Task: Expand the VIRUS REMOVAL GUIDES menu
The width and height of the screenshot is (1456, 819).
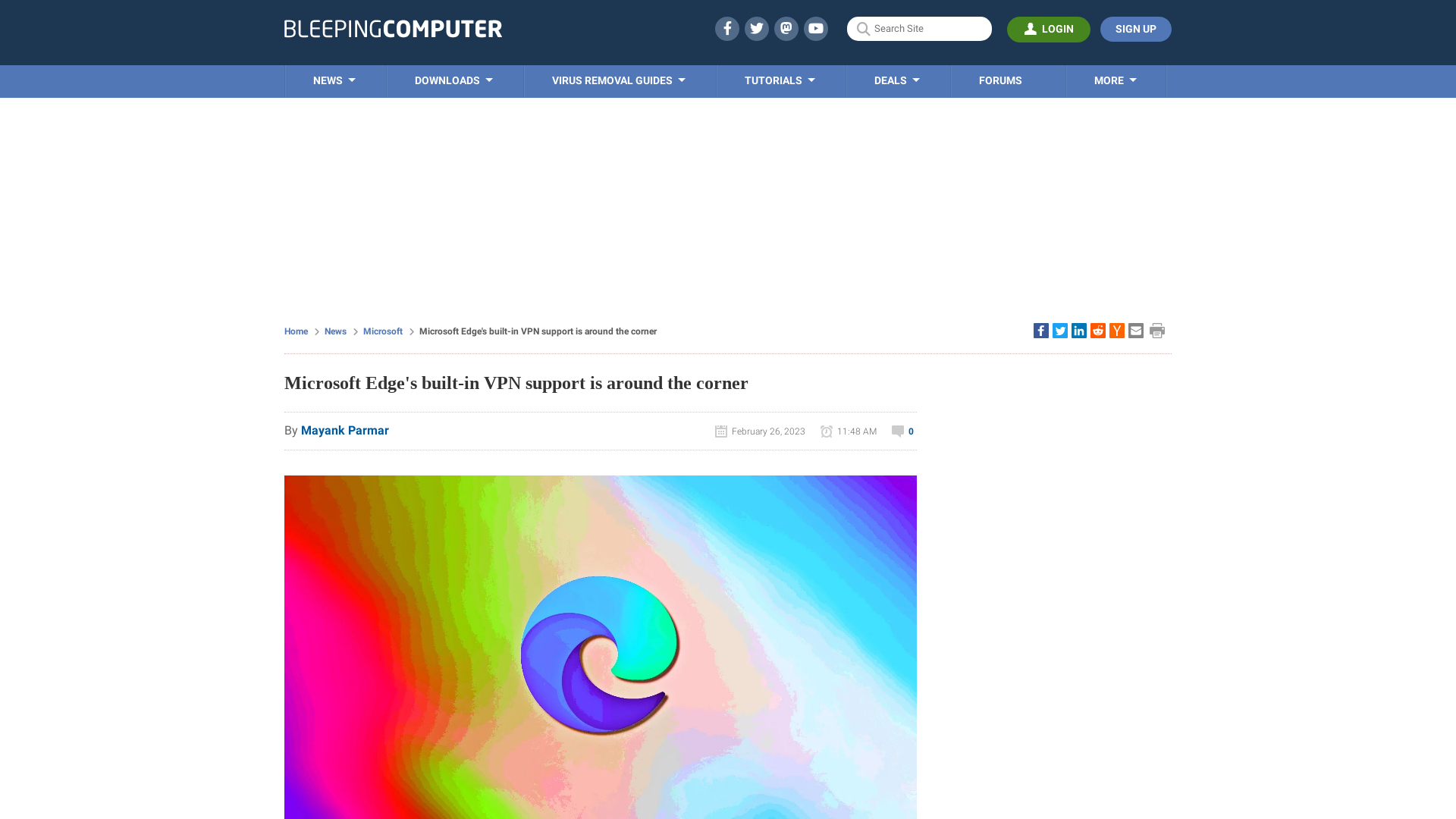Action: click(619, 81)
